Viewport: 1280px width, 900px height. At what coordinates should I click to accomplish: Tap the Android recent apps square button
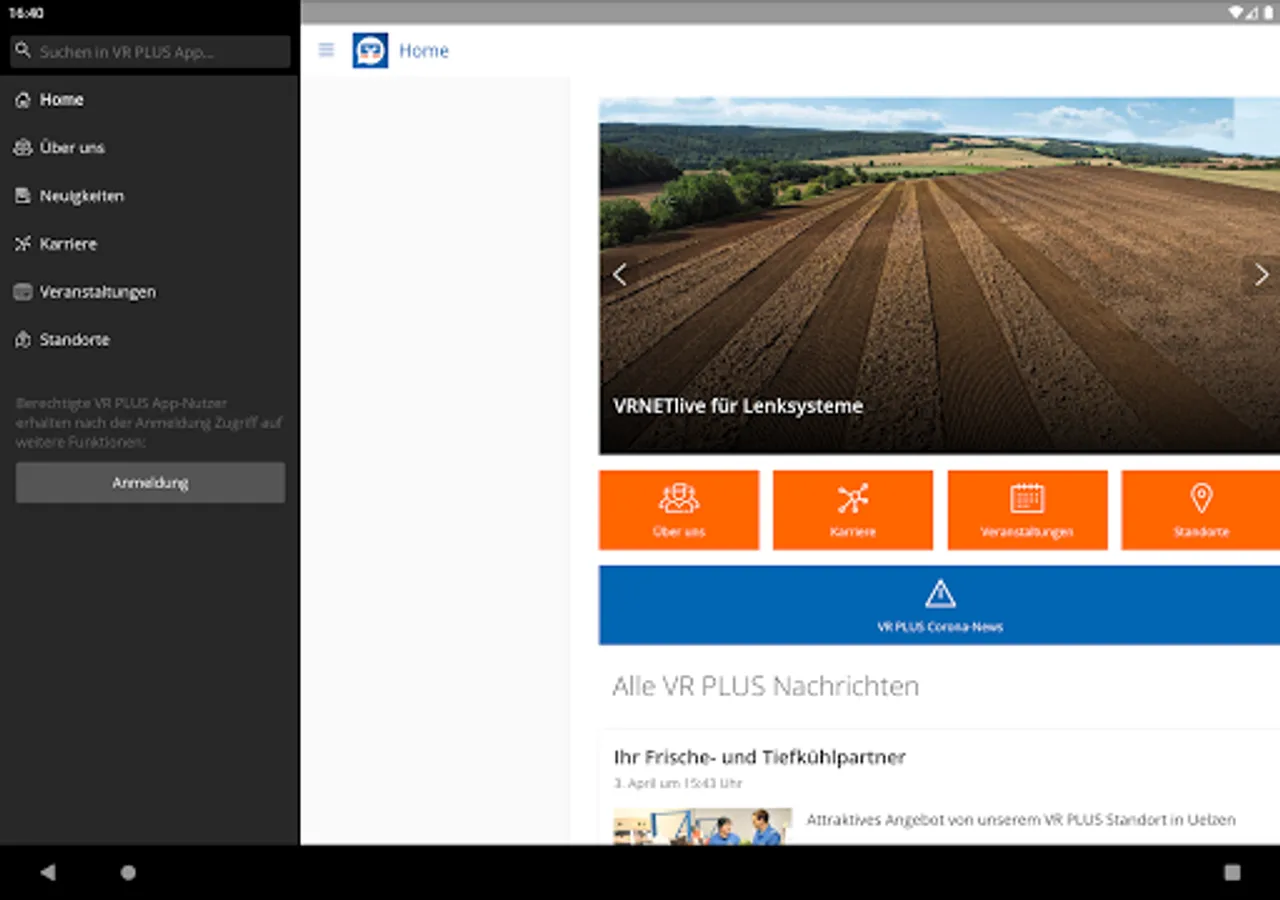[1232, 872]
